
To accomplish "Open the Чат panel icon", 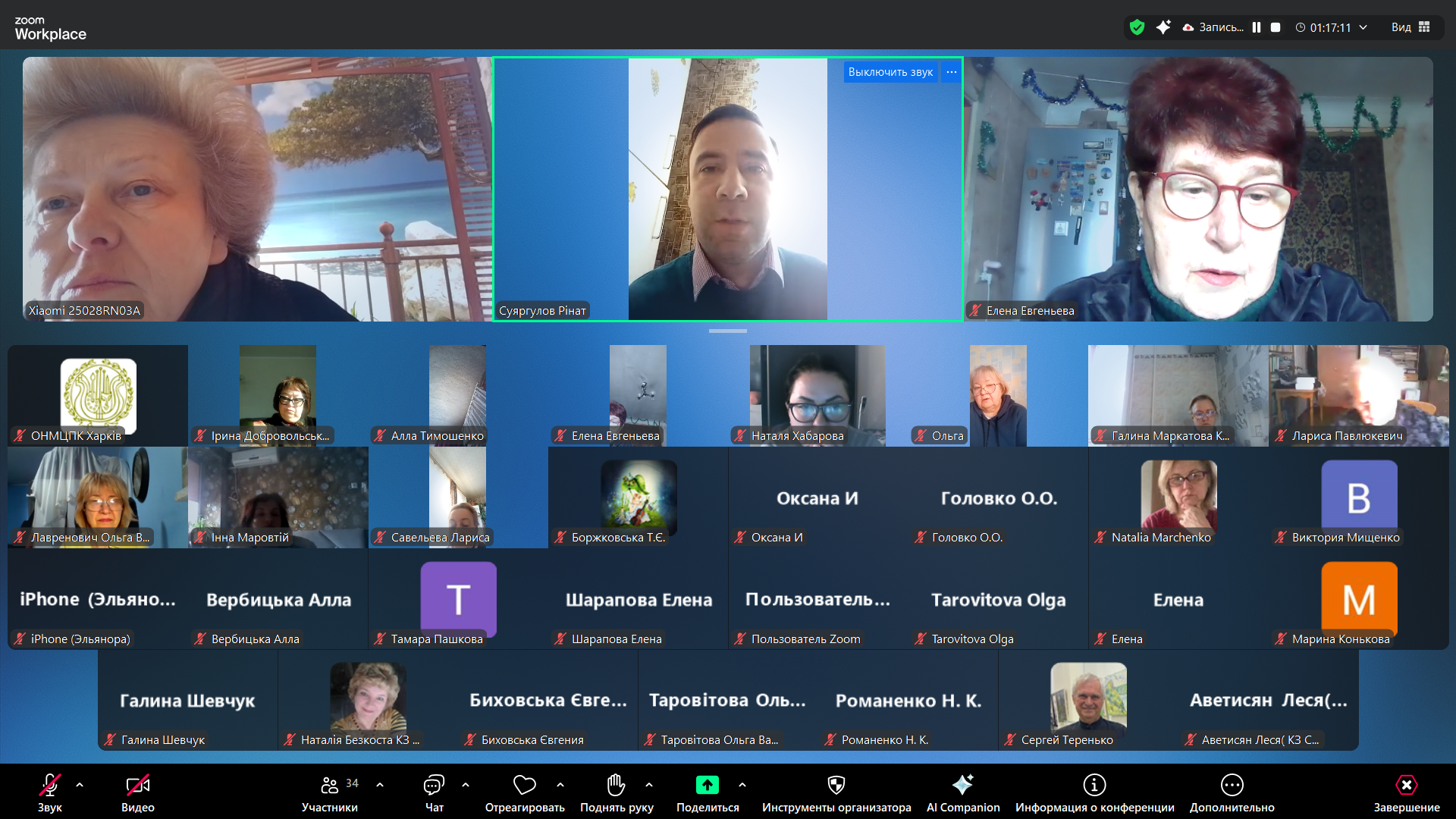I will [434, 785].
